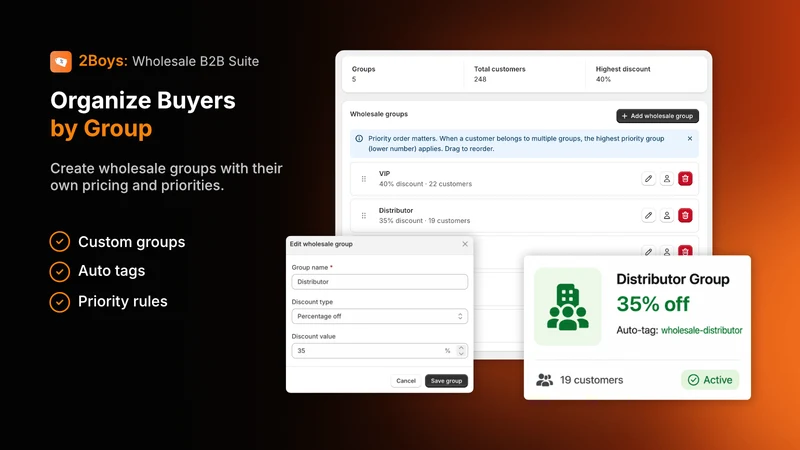Click Cancel in the edit dialog
The width and height of the screenshot is (800, 450).
click(406, 381)
